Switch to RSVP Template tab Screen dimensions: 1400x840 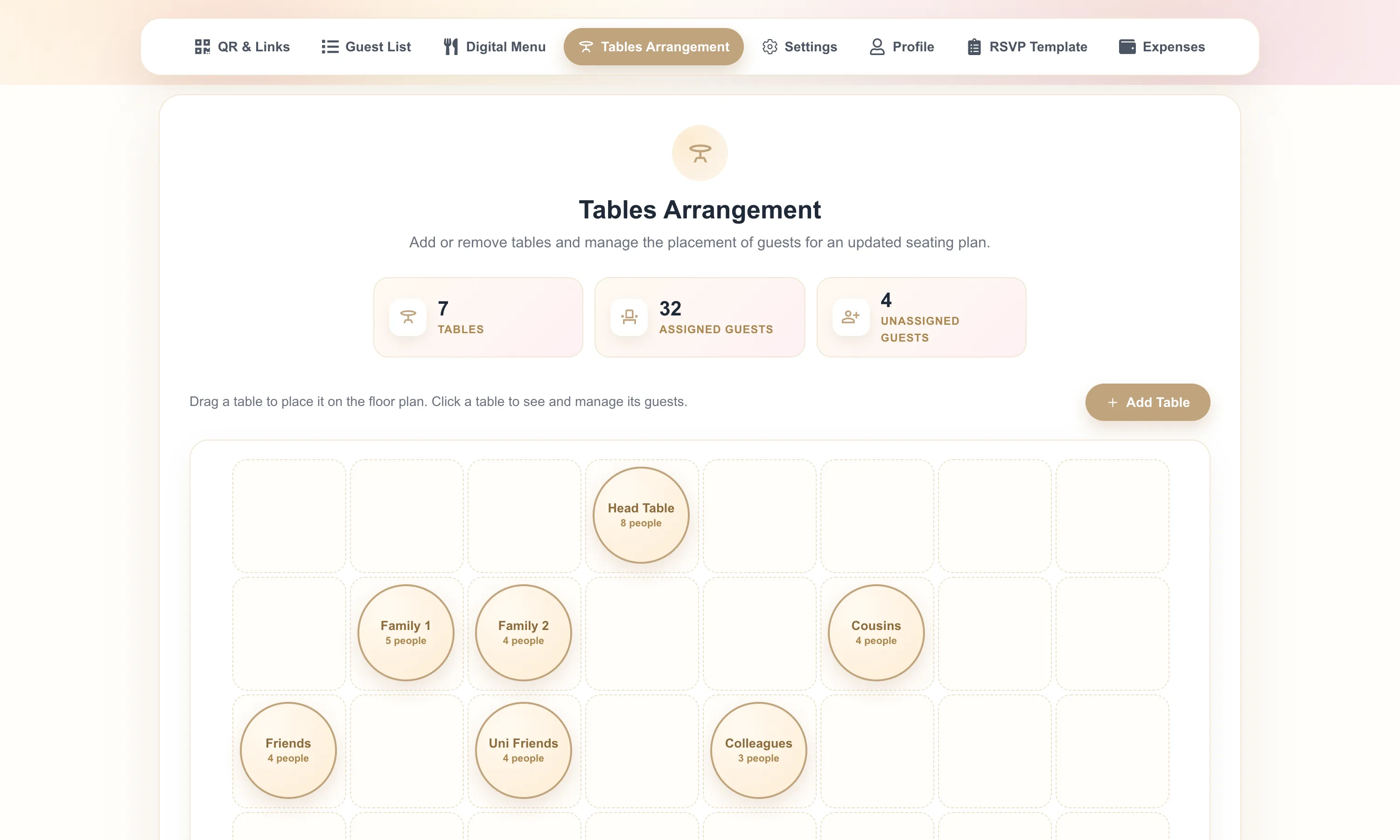(x=1027, y=46)
